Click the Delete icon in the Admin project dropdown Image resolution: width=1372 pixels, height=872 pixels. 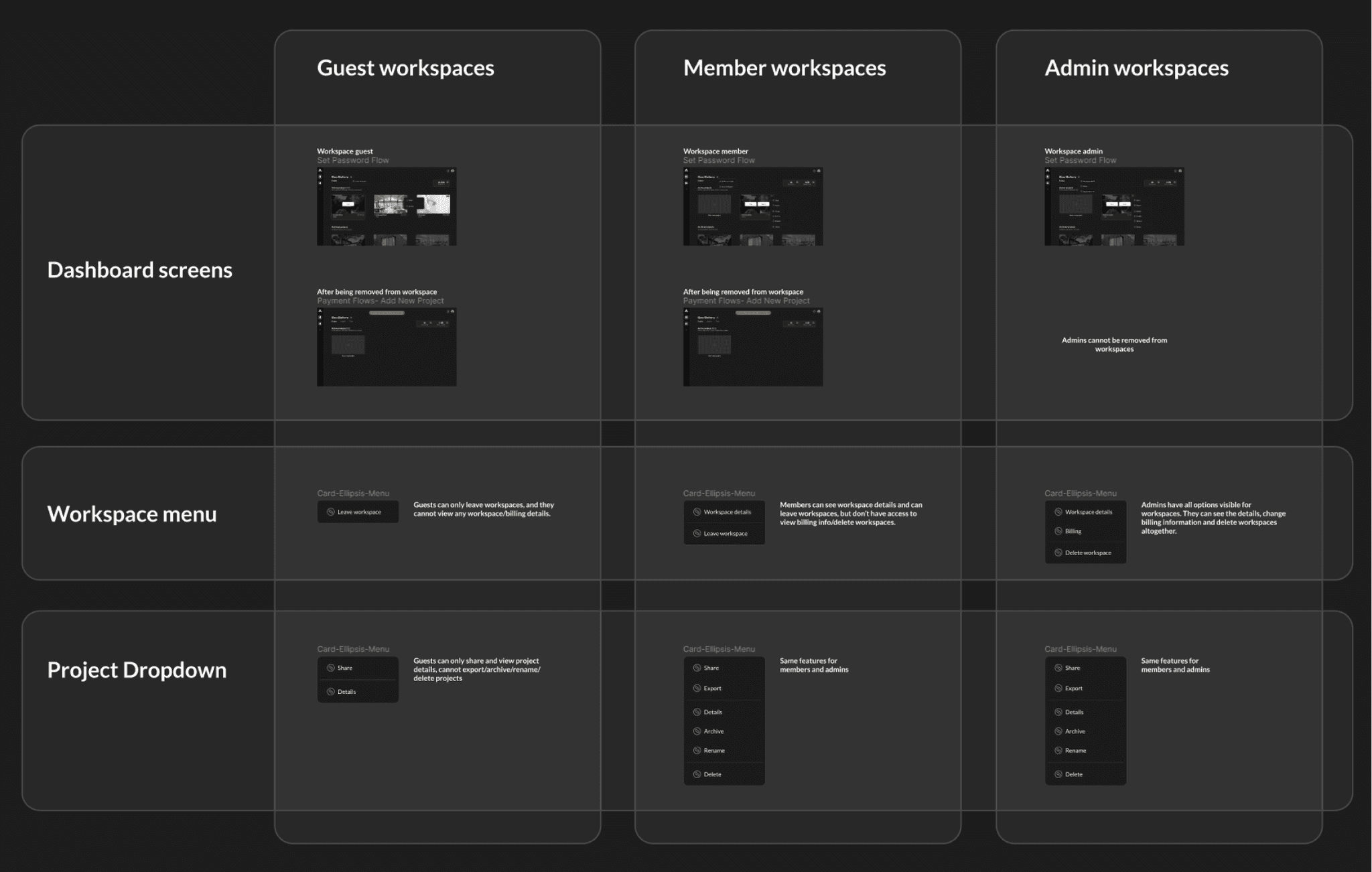(1058, 775)
